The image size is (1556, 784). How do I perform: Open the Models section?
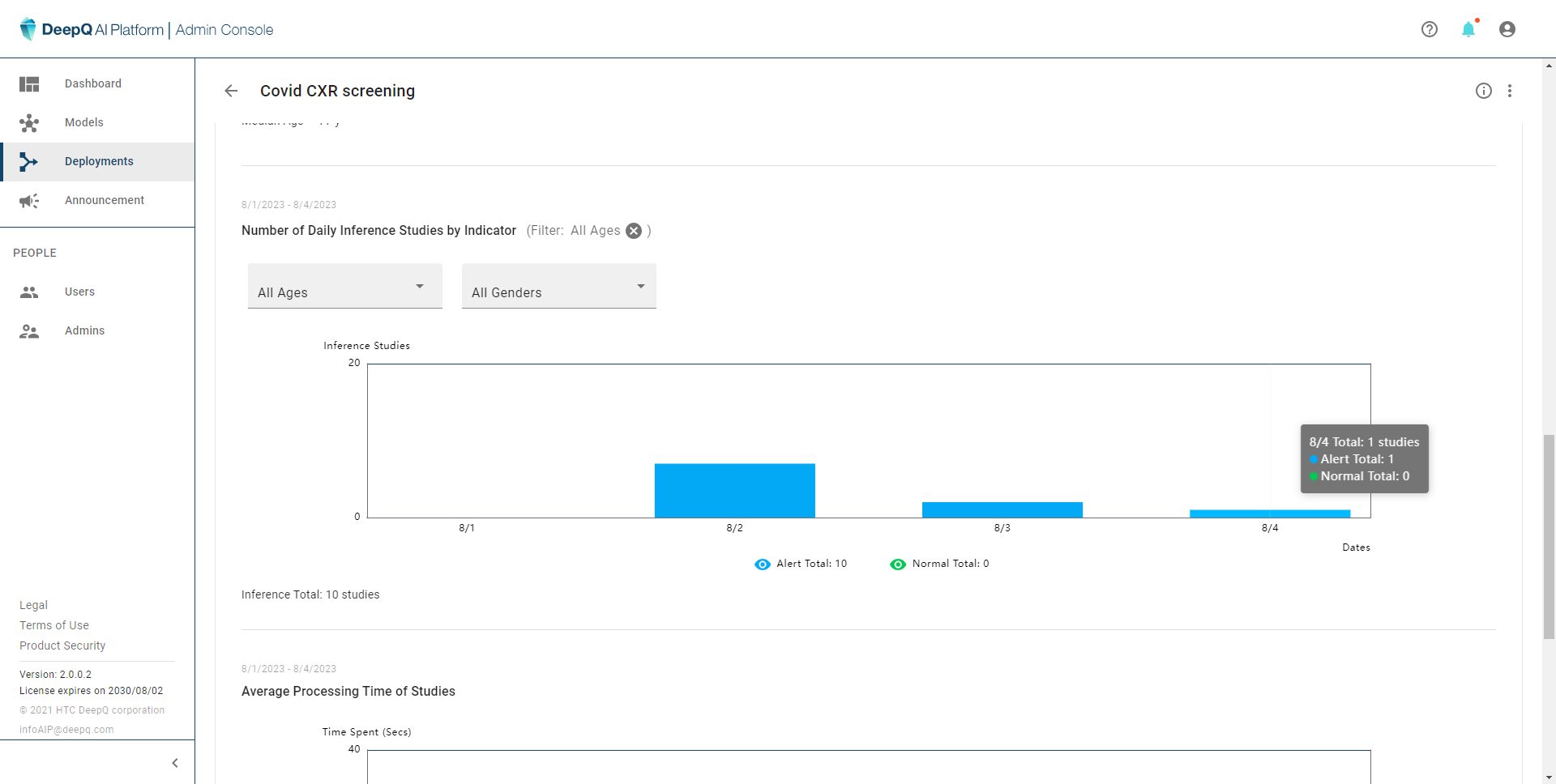(84, 122)
